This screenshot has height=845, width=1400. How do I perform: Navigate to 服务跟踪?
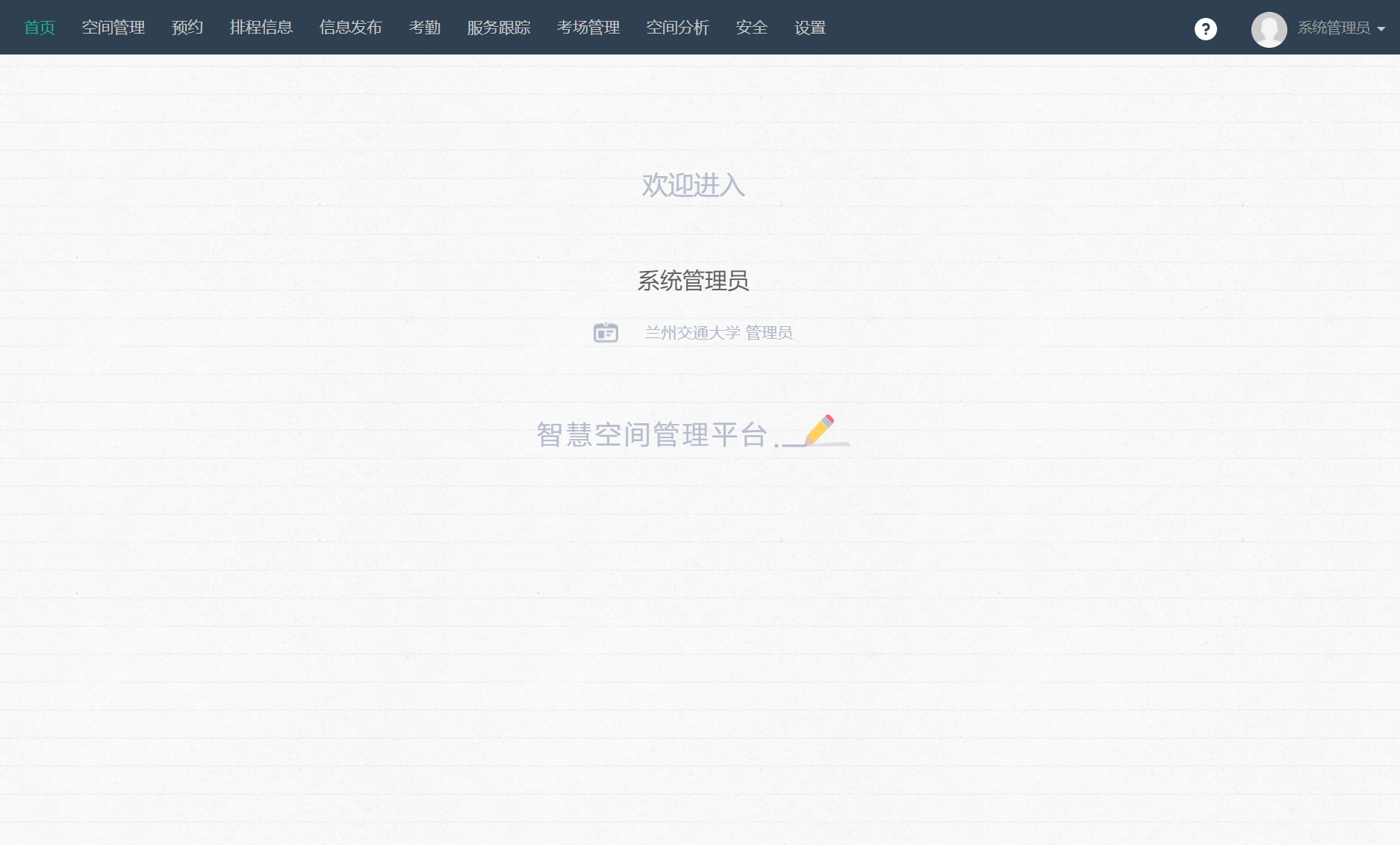click(x=499, y=28)
